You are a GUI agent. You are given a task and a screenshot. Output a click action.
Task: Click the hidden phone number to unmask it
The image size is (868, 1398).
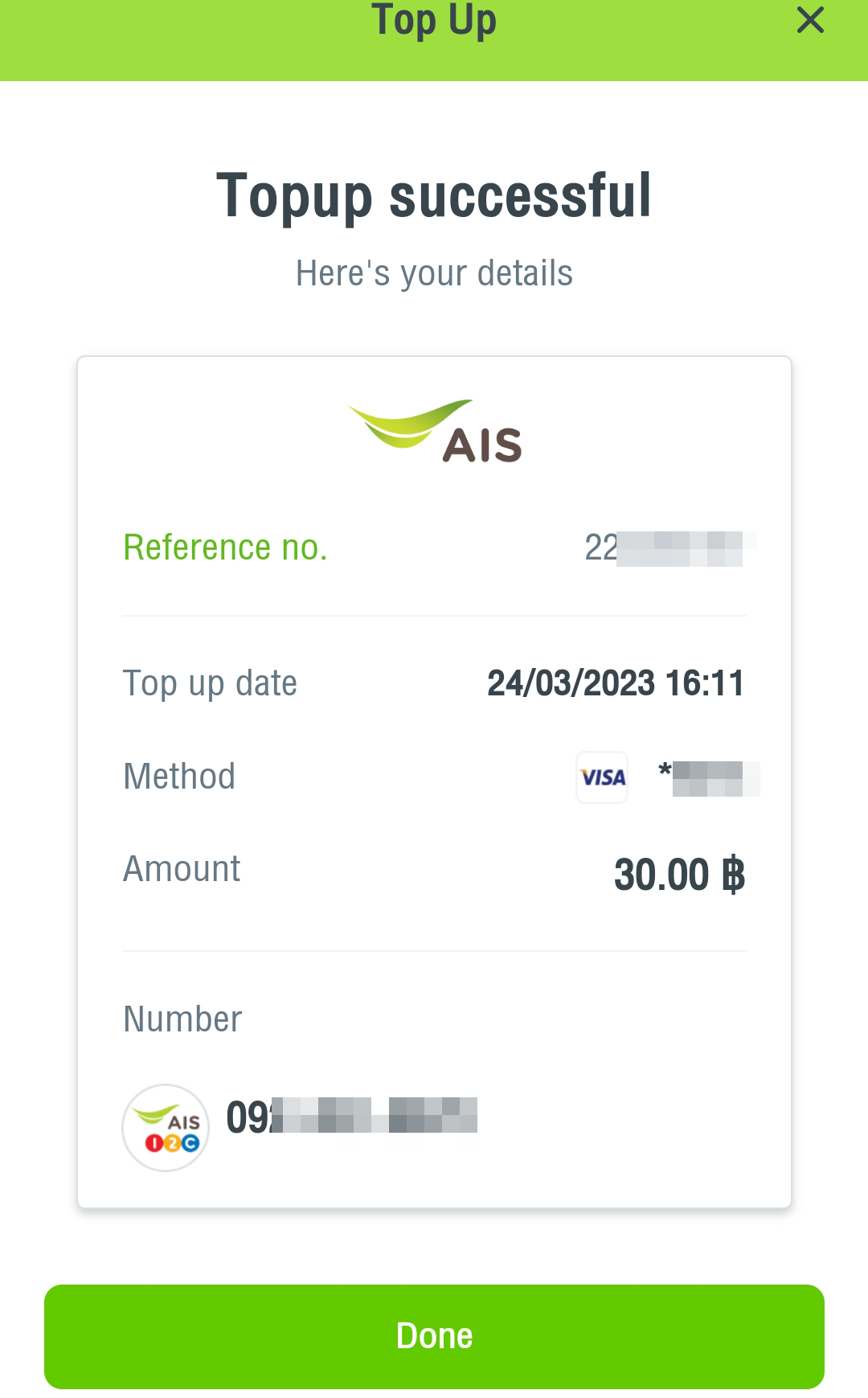[x=354, y=1117]
